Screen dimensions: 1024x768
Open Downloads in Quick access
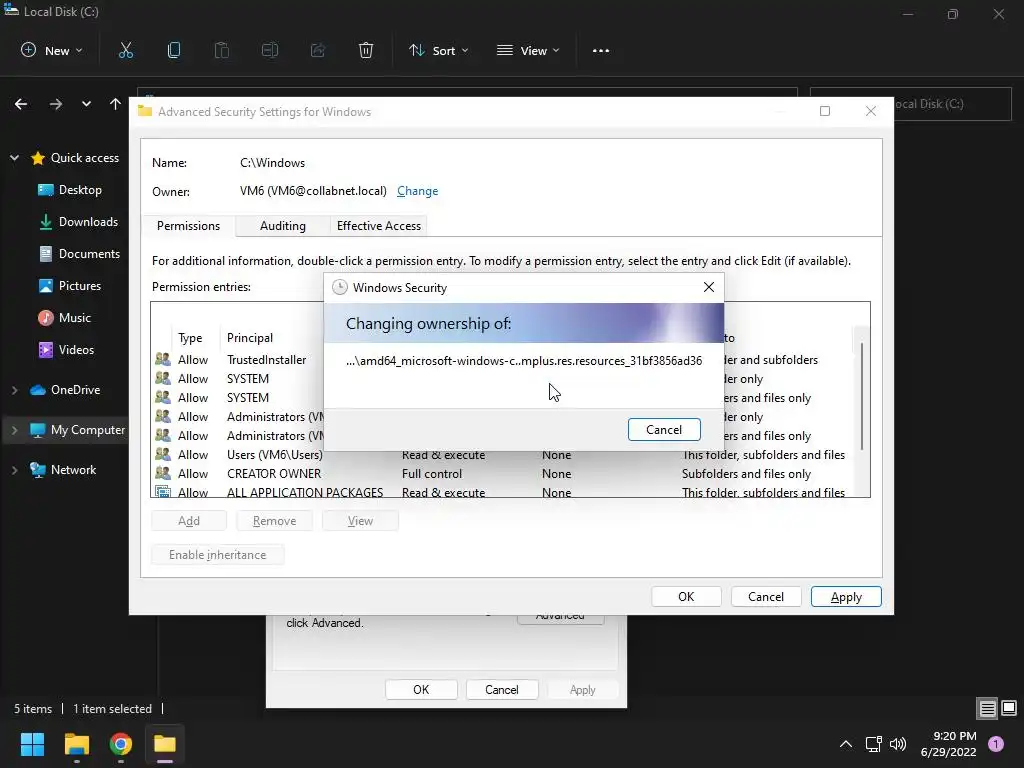78,222
